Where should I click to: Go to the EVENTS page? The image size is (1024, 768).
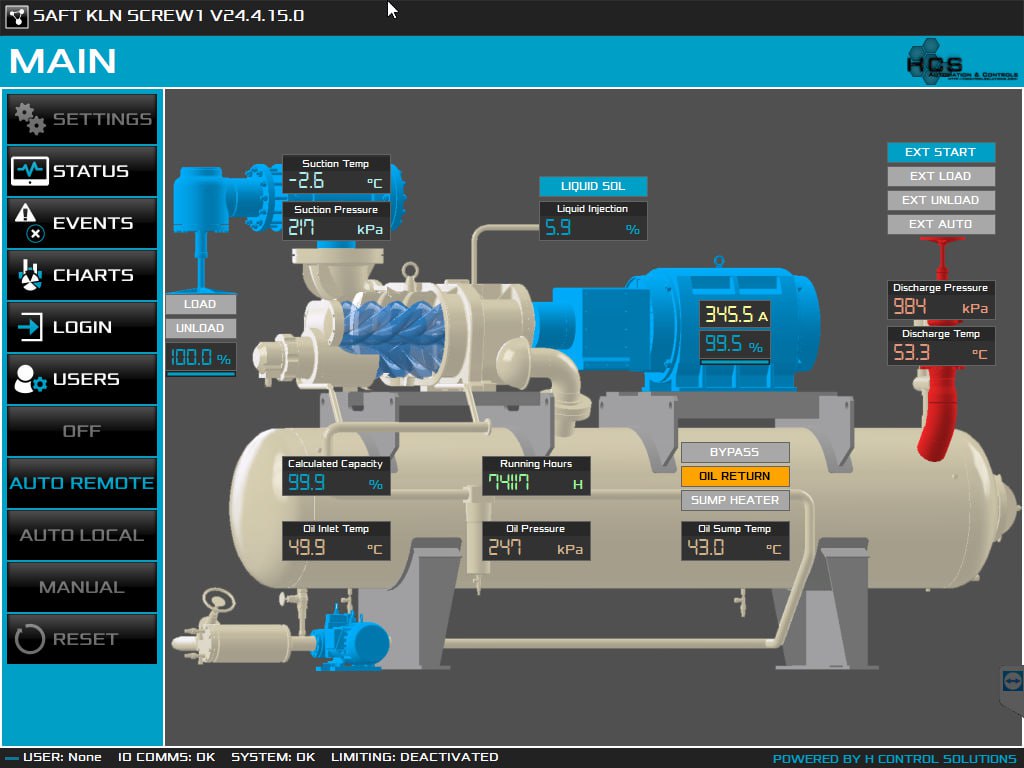(82, 223)
